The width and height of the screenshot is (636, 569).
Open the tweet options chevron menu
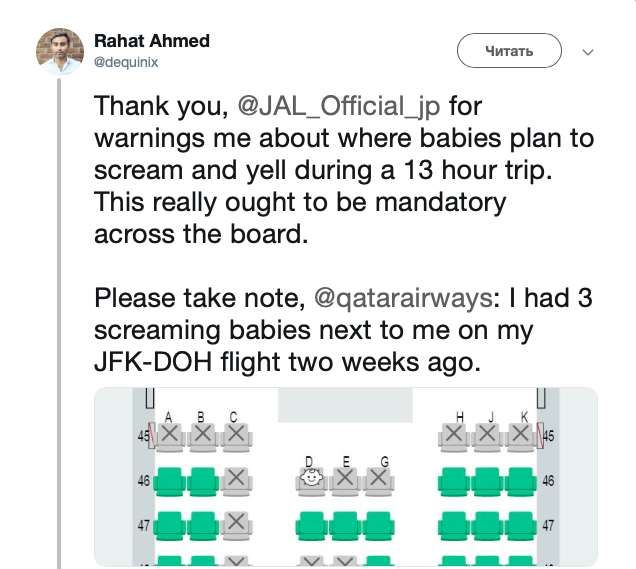tap(588, 51)
